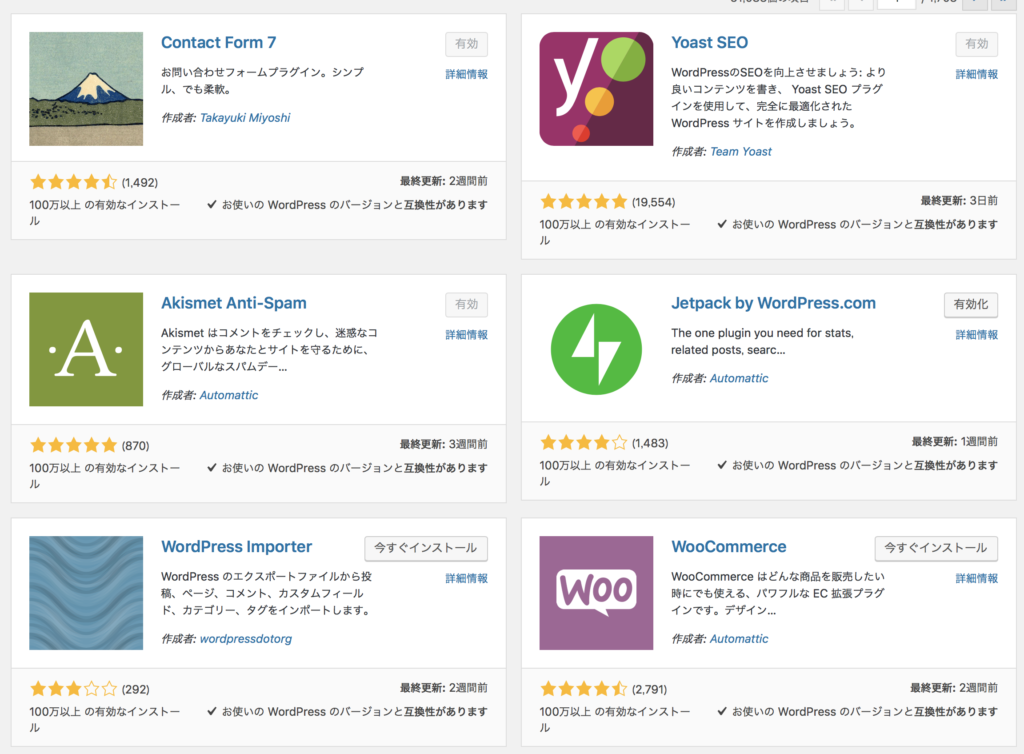Viewport: 1024px width, 754px height.
Task: Click WordPress Importer three-star rating
Action: pos(74,689)
